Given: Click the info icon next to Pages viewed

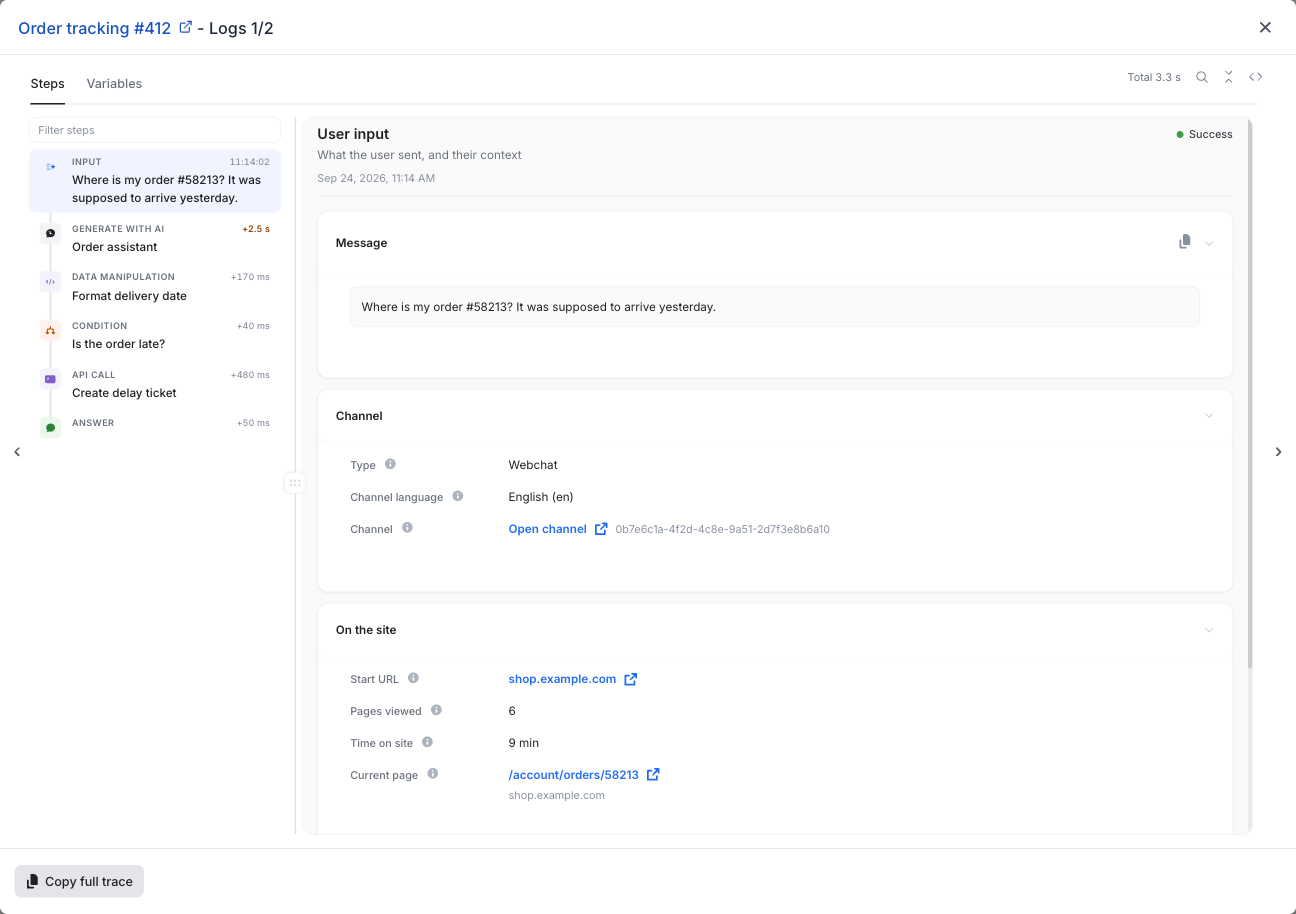Looking at the screenshot, I should click(436, 710).
